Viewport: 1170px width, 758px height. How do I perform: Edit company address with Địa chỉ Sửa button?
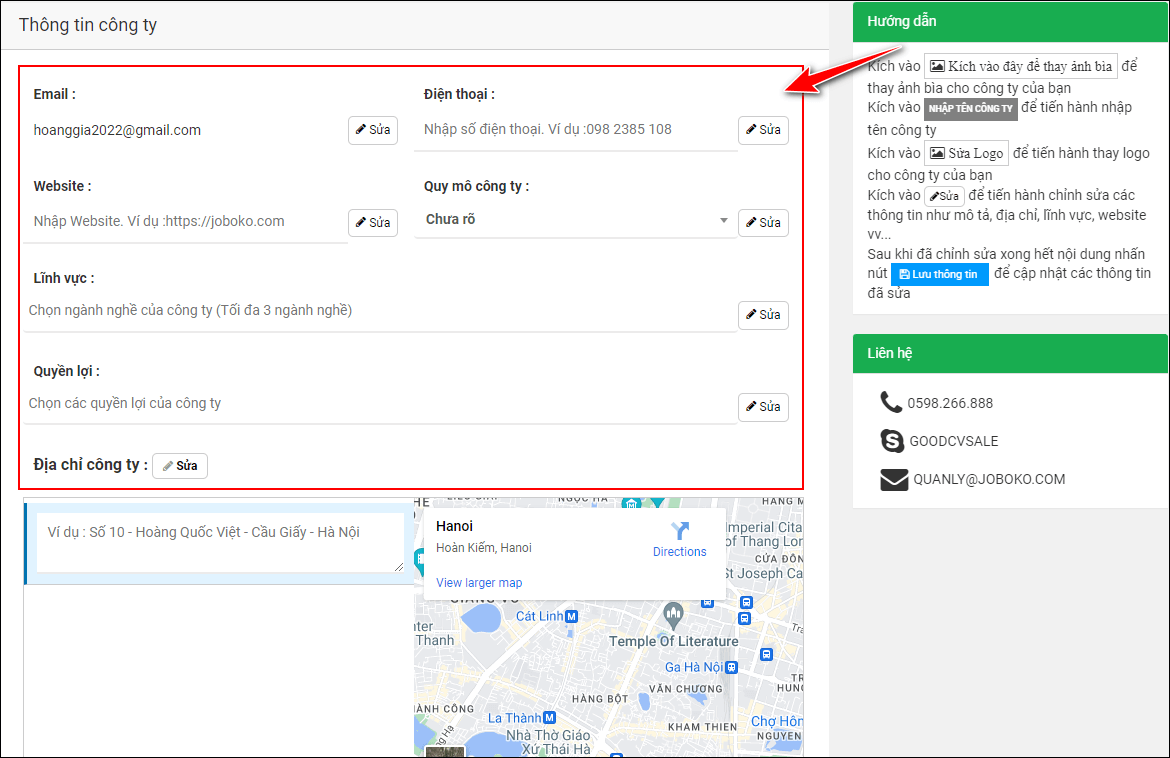tap(180, 466)
